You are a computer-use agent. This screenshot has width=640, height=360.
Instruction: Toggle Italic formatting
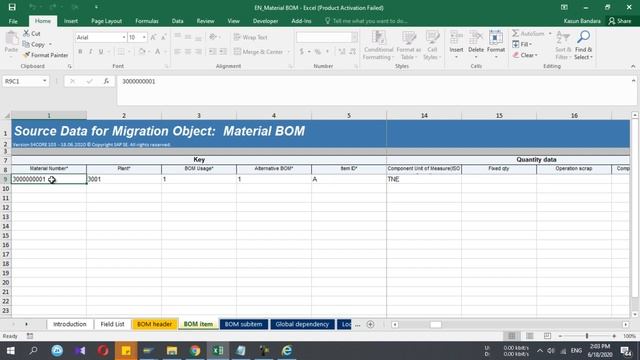(91, 51)
